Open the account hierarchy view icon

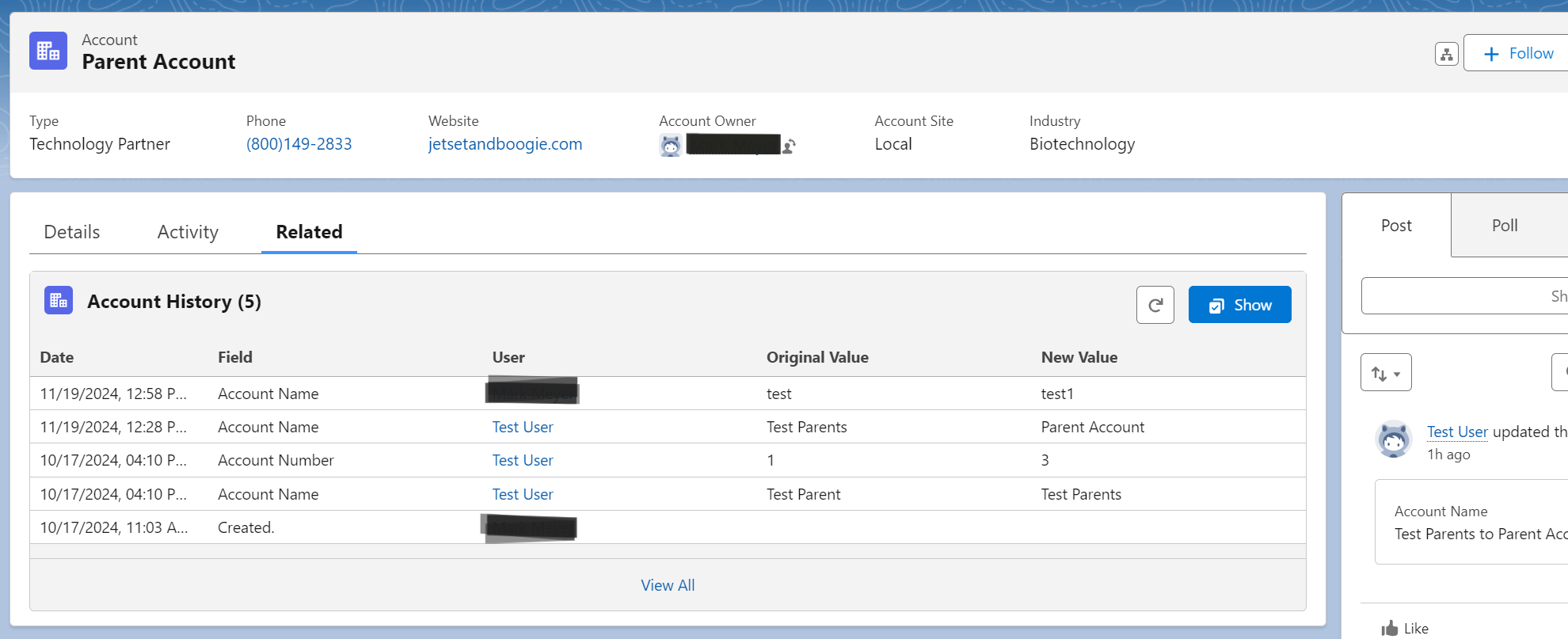pyautogui.click(x=1446, y=54)
